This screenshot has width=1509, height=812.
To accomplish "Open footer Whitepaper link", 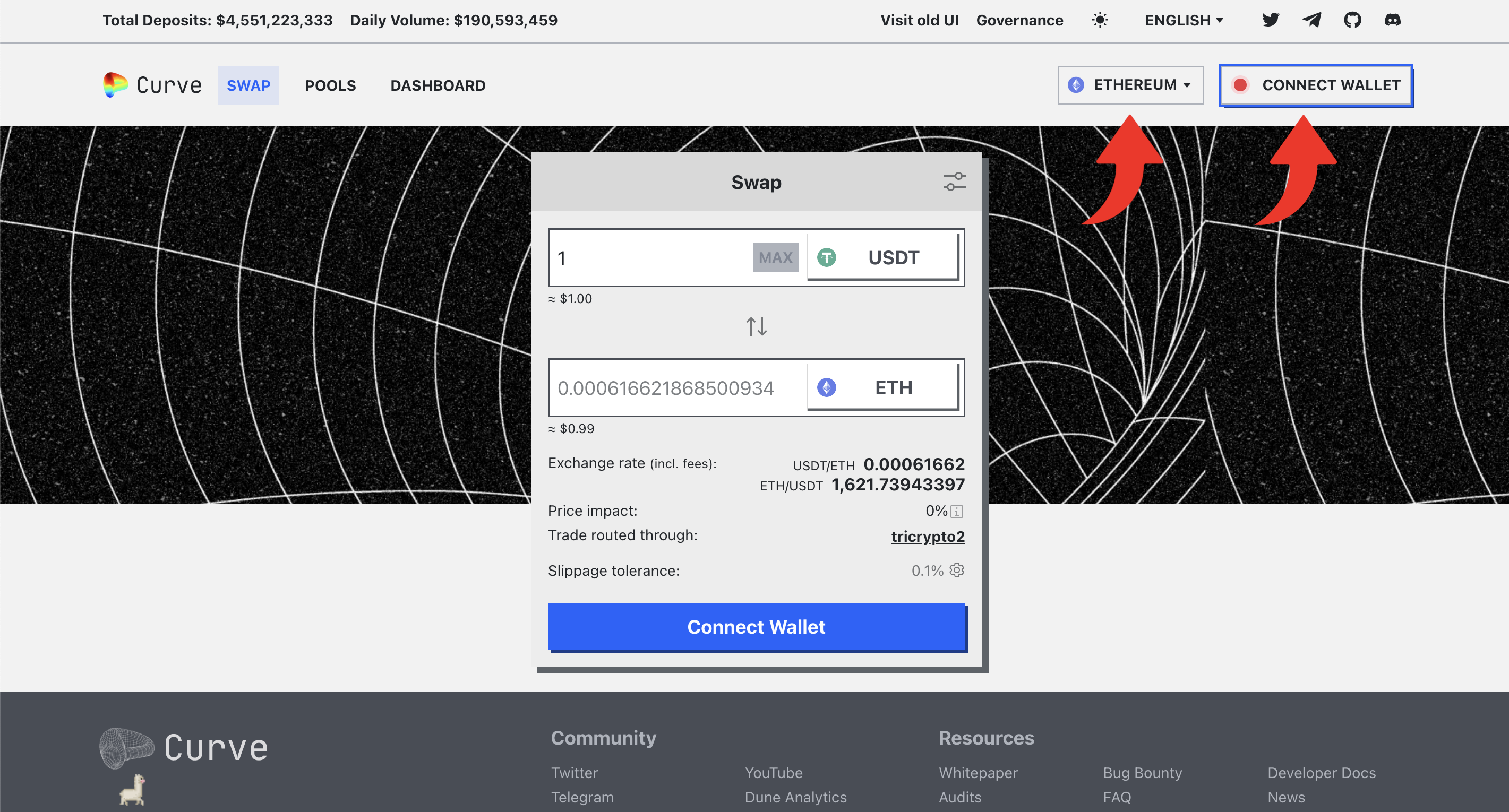I will [x=978, y=773].
